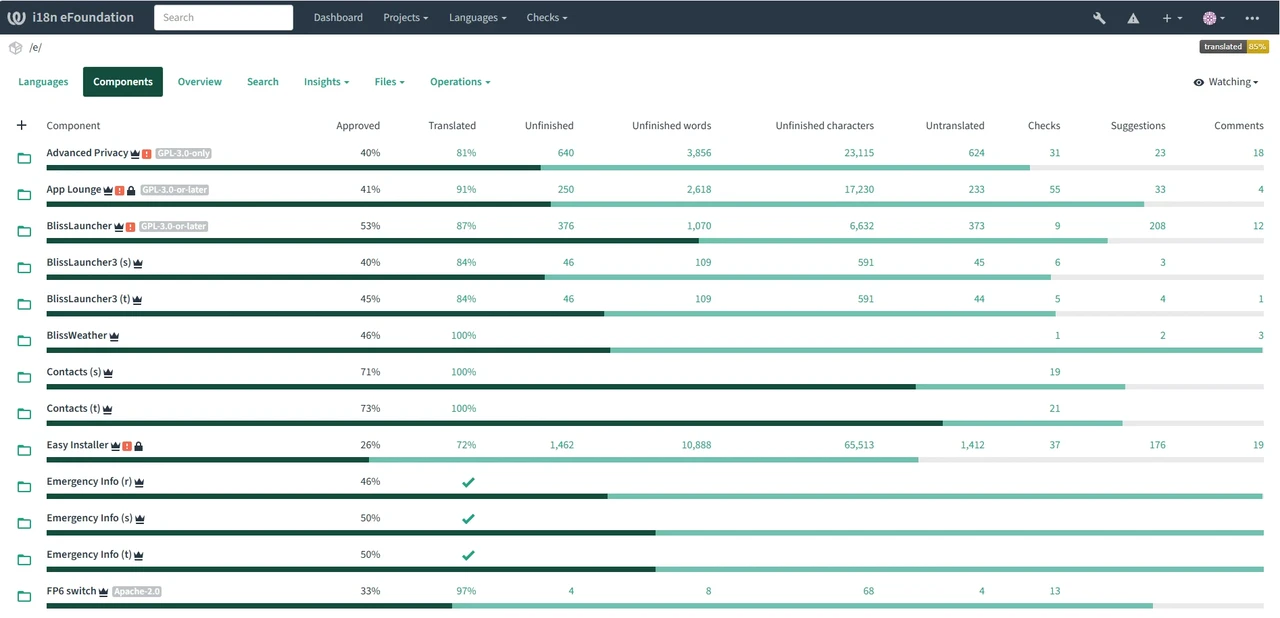Expand the Operations tab dropdown
1280x618 pixels.
coord(460,82)
